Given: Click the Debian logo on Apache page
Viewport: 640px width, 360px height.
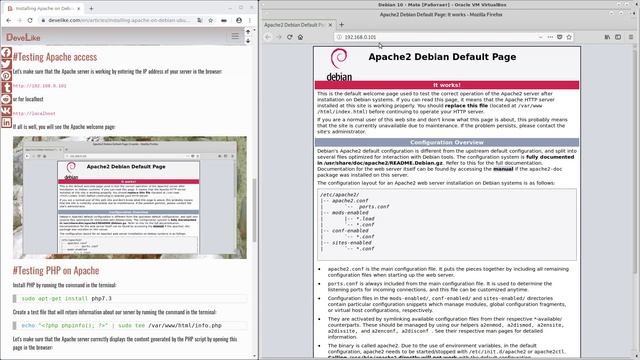Looking at the screenshot, I should pos(339,64).
